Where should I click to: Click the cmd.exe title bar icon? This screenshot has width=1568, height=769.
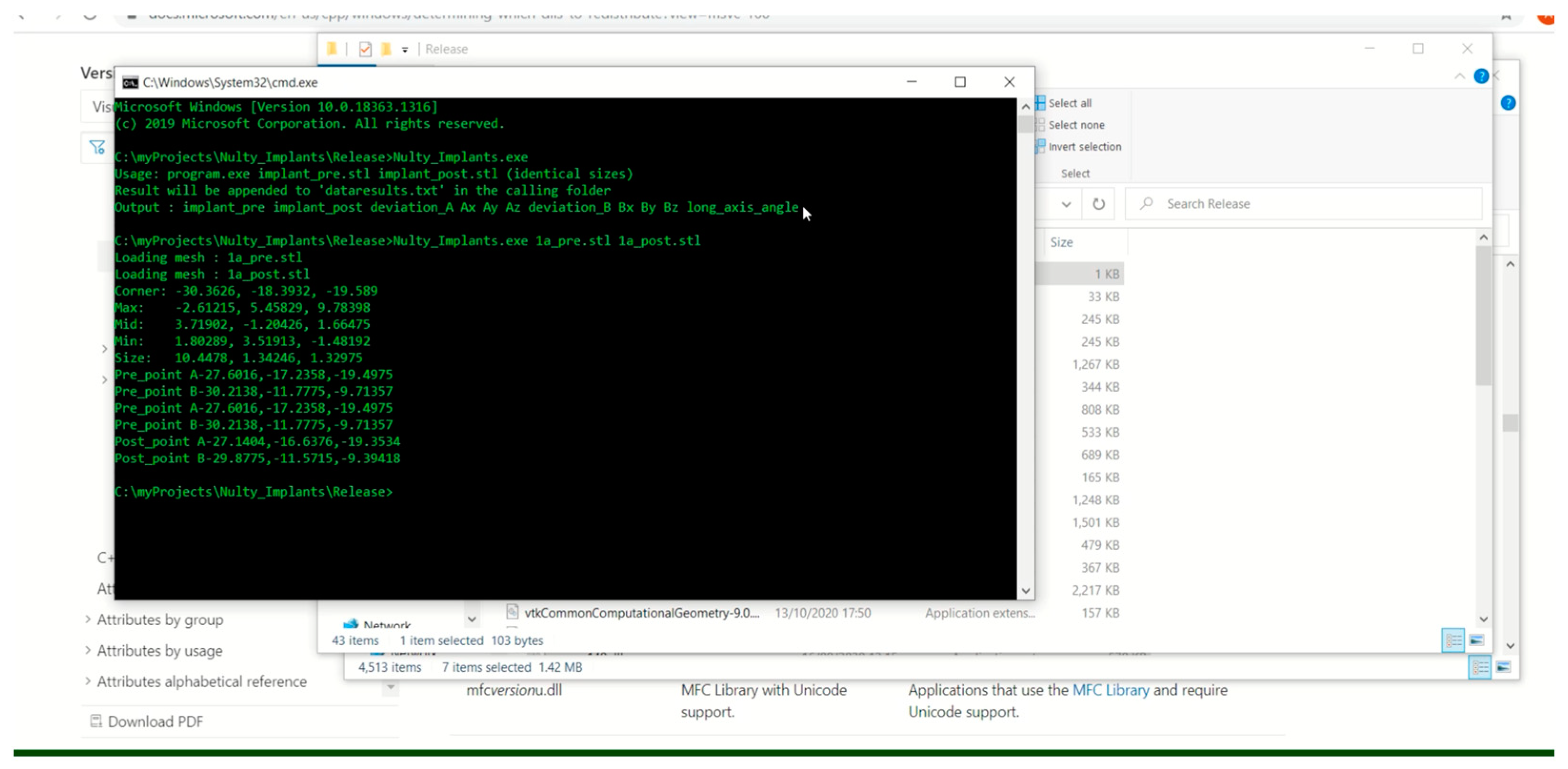click(x=130, y=83)
